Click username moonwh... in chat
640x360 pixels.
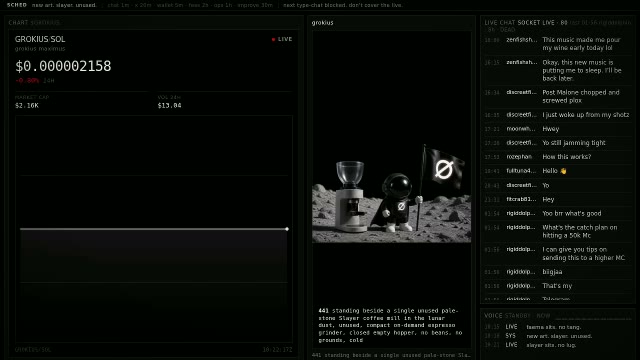pyautogui.click(x=521, y=129)
